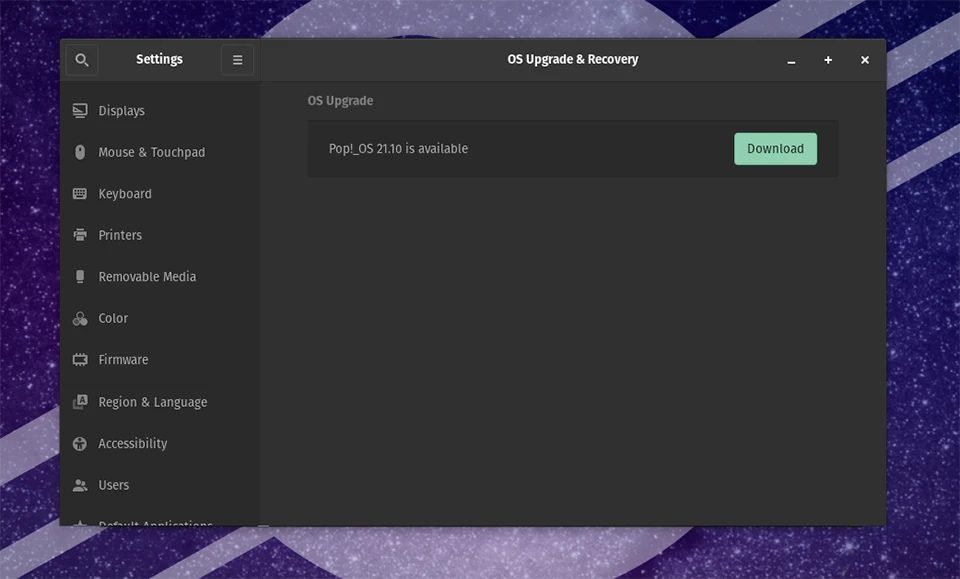The height and width of the screenshot is (579, 960).
Task: Click the Users people icon
Action: coord(80,485)
